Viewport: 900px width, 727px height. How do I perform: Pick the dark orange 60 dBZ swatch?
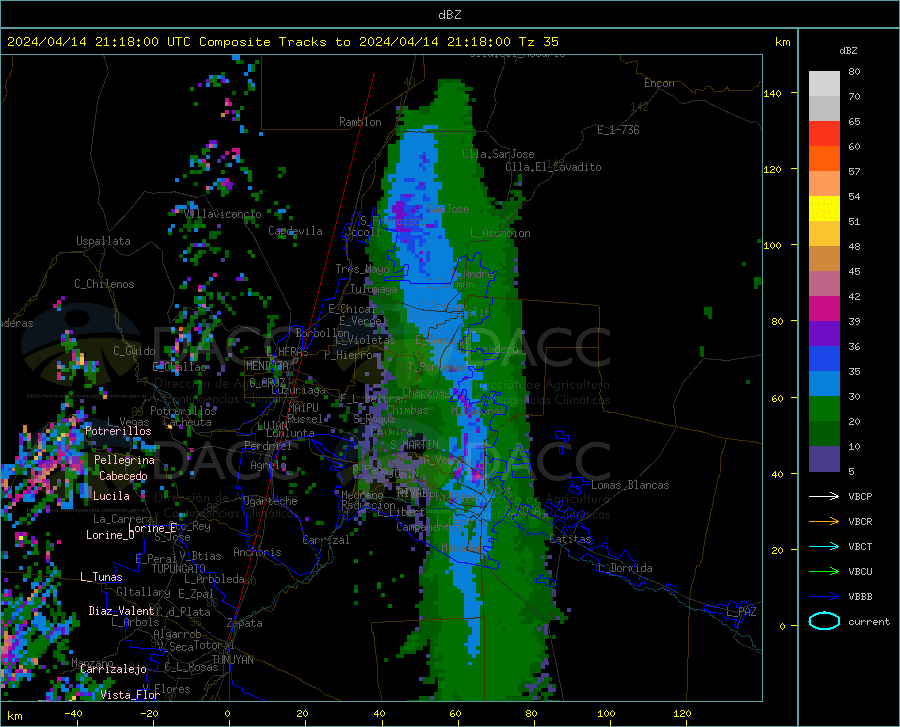(824, 159)
